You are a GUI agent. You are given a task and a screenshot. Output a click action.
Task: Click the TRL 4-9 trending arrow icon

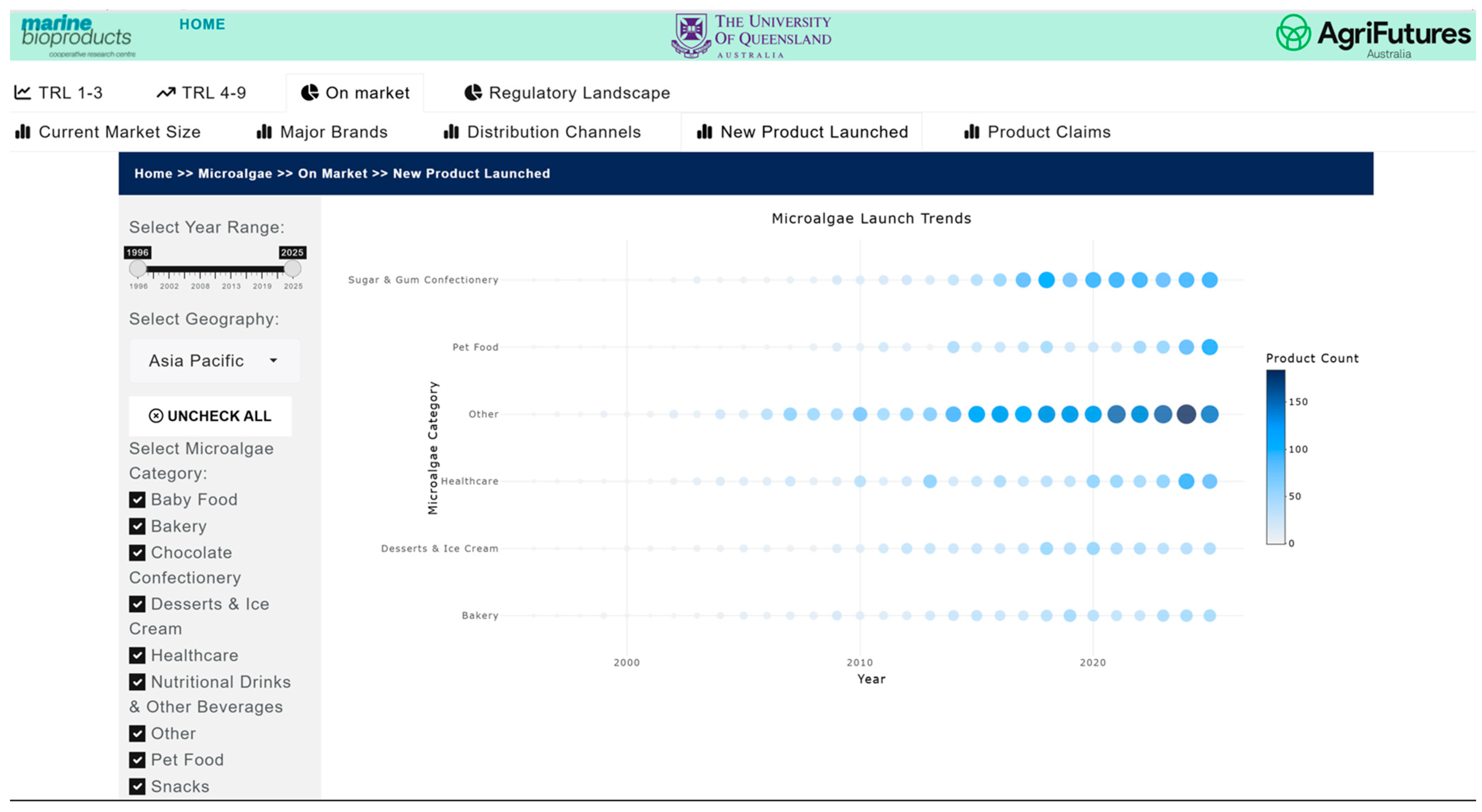click(x=166, y=92)
